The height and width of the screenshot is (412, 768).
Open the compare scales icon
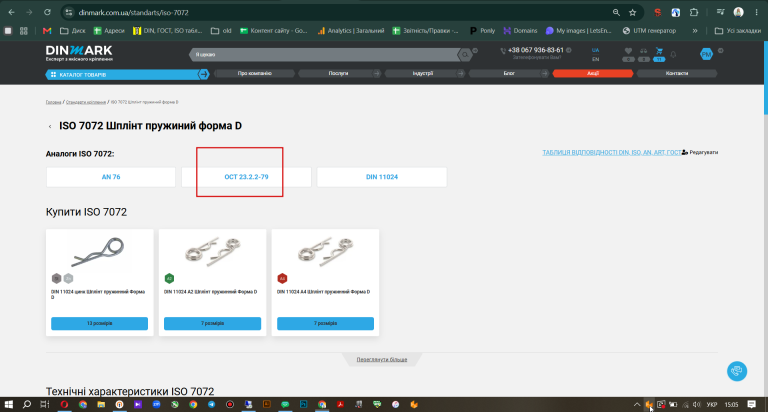[x=644, y=51]
